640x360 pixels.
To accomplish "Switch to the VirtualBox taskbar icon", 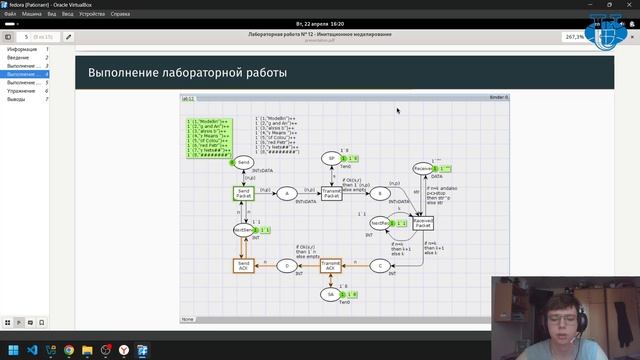I will coord(142,350).
